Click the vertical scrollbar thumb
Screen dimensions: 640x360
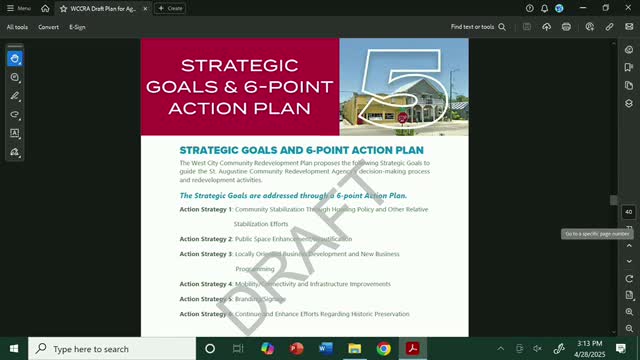613,200
